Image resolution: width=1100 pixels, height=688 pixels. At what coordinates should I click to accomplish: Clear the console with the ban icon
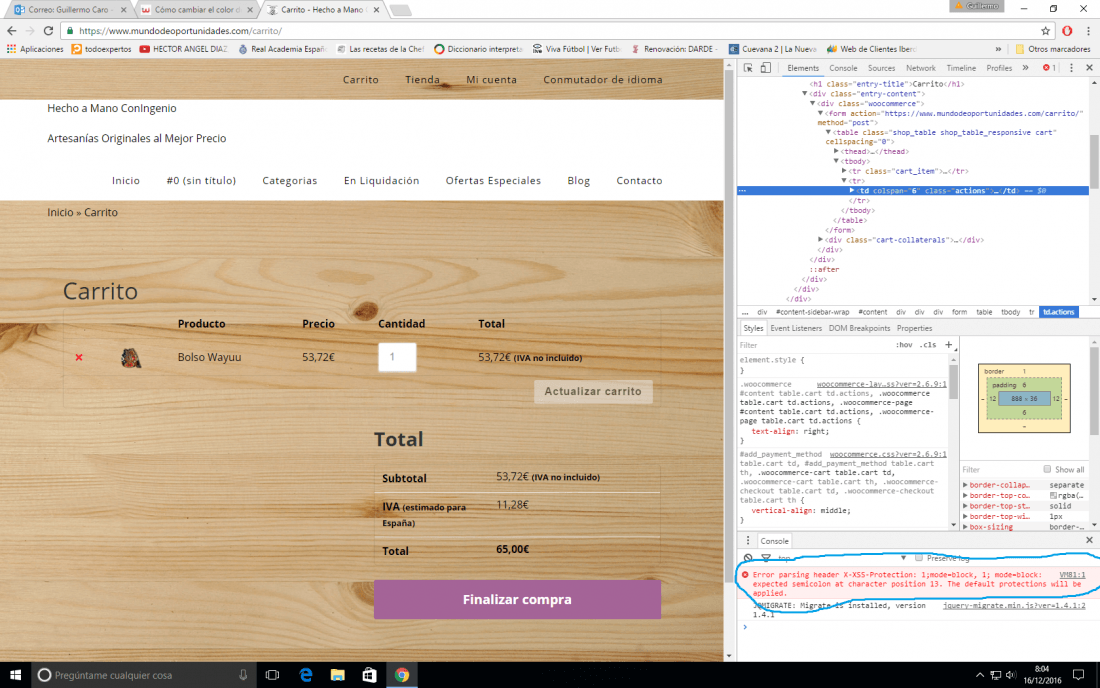(749, 558)
